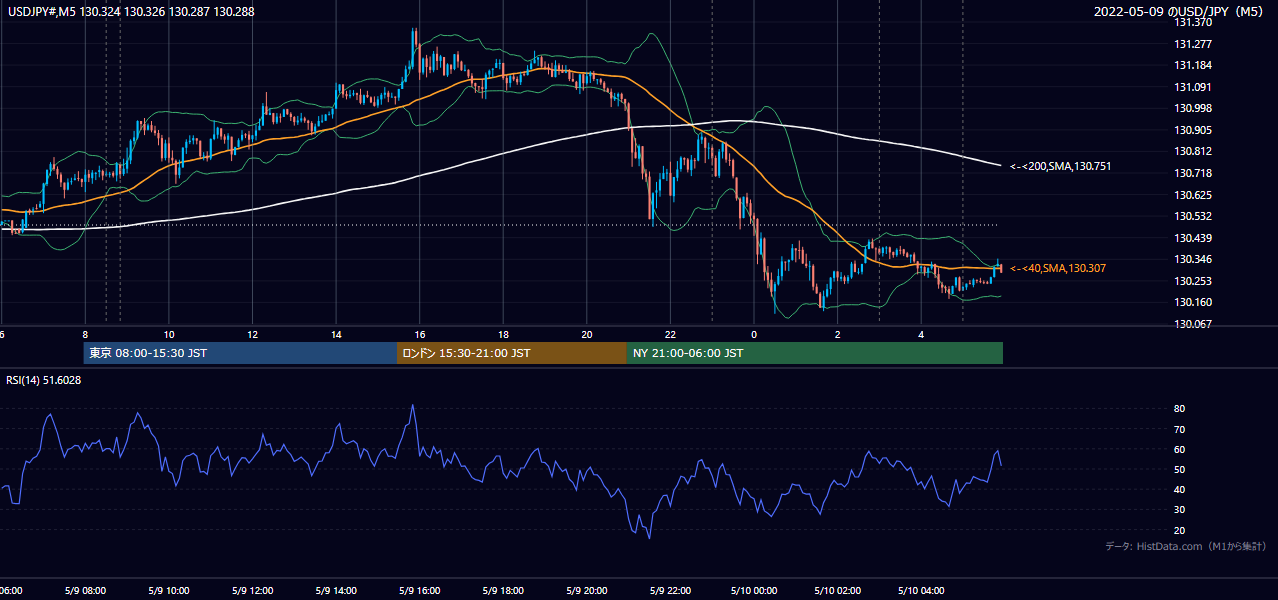Click the bottom date label 5/9 20:00
Viewport: 1278px width, 600px height.
click(587, 590)
